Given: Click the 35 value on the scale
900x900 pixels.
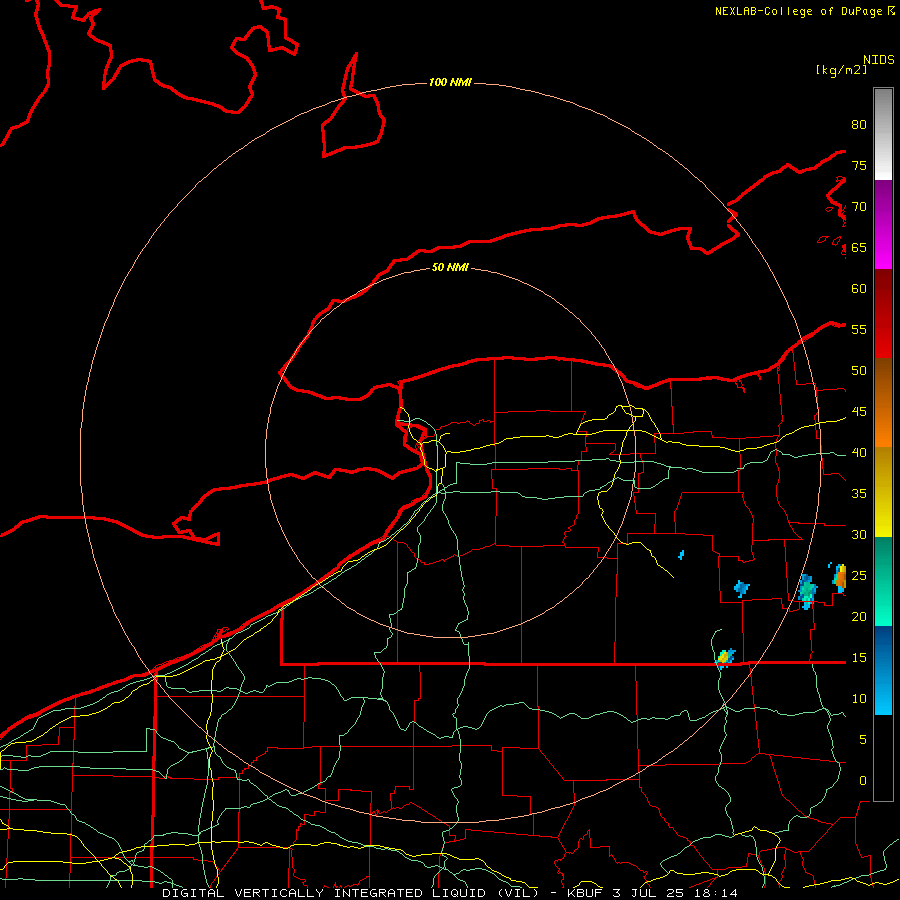Looking at the screenshot, I should click(859, 494).
